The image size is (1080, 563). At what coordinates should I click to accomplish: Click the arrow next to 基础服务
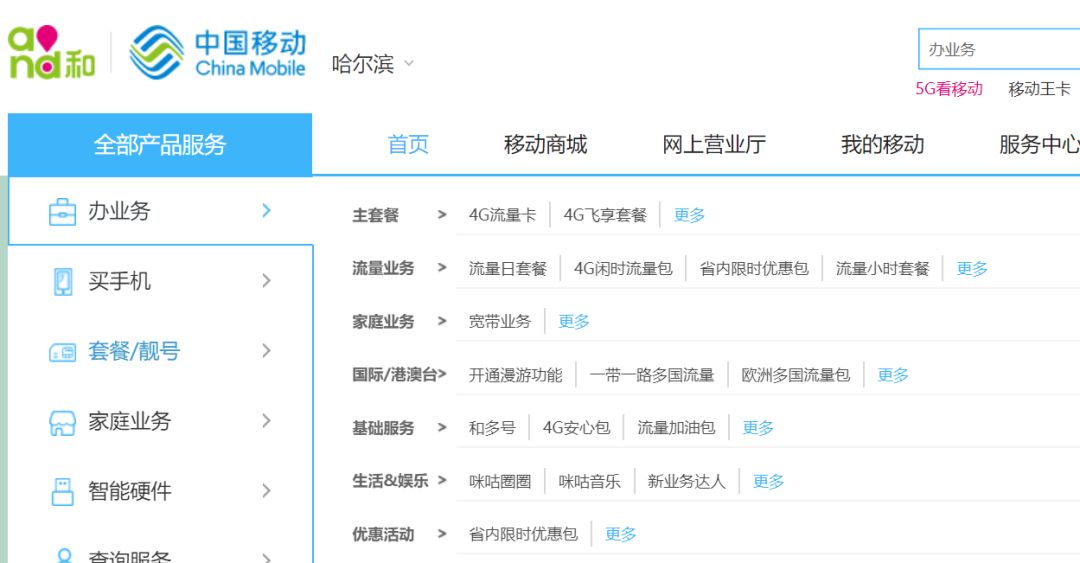tap(442, 428)
